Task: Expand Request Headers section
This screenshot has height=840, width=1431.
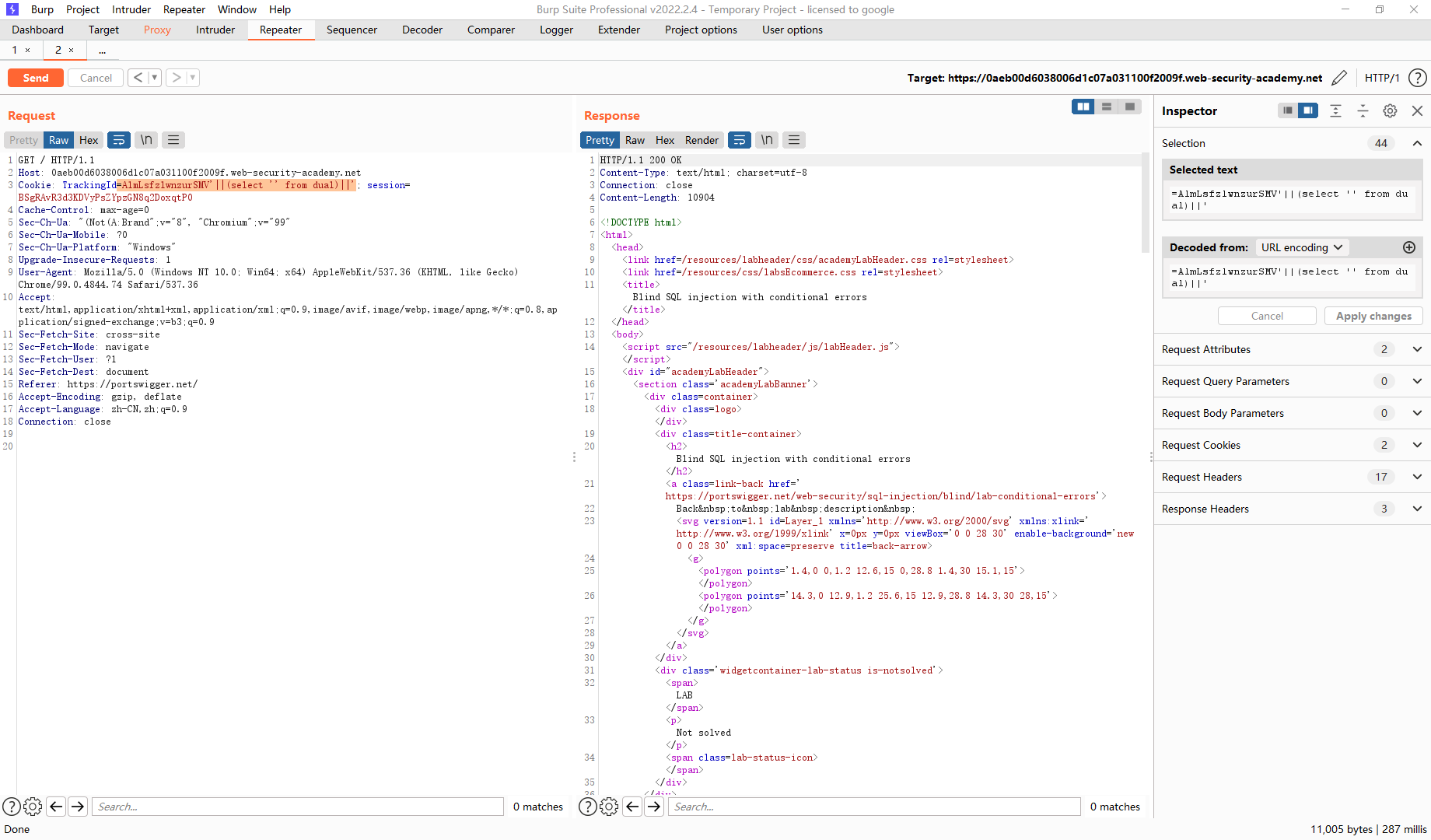Action: click(x=1417, y=477)
